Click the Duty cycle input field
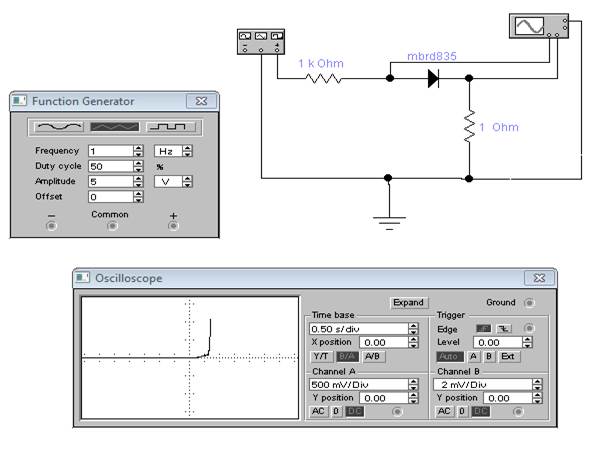Image resolution: width=607 pixels, height=458 pixels. coord(111,166)
